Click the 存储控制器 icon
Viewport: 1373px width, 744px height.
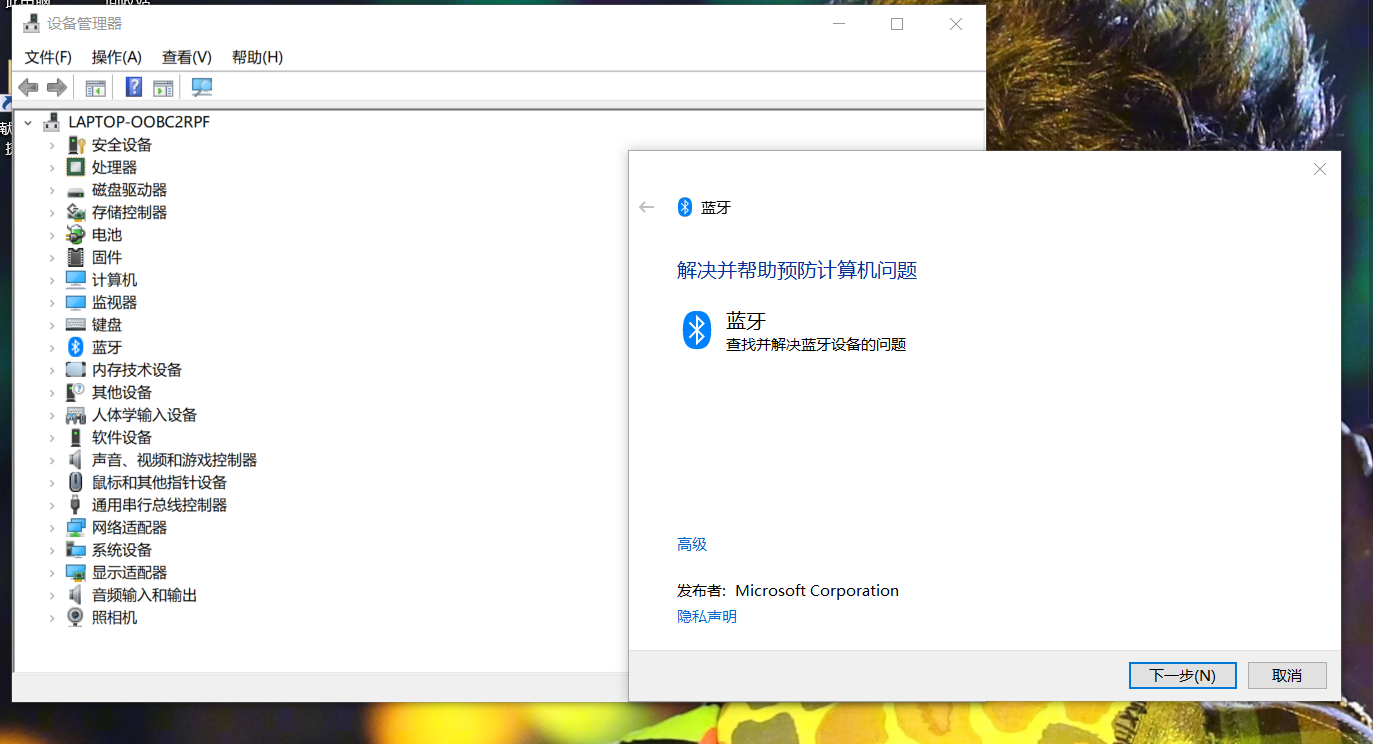click(x=76, y=212)
